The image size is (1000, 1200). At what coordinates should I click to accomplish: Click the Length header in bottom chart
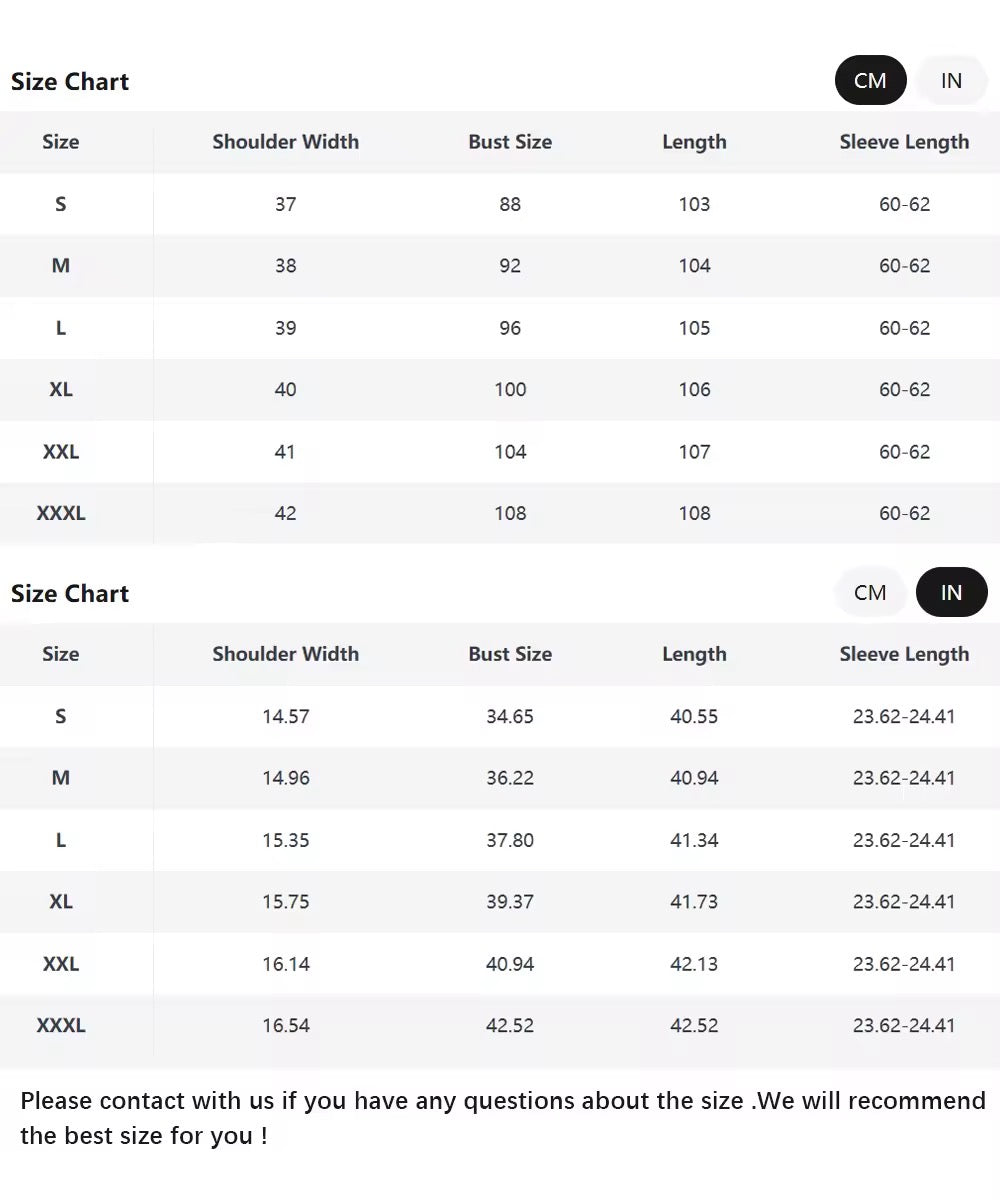click(694, 654)
